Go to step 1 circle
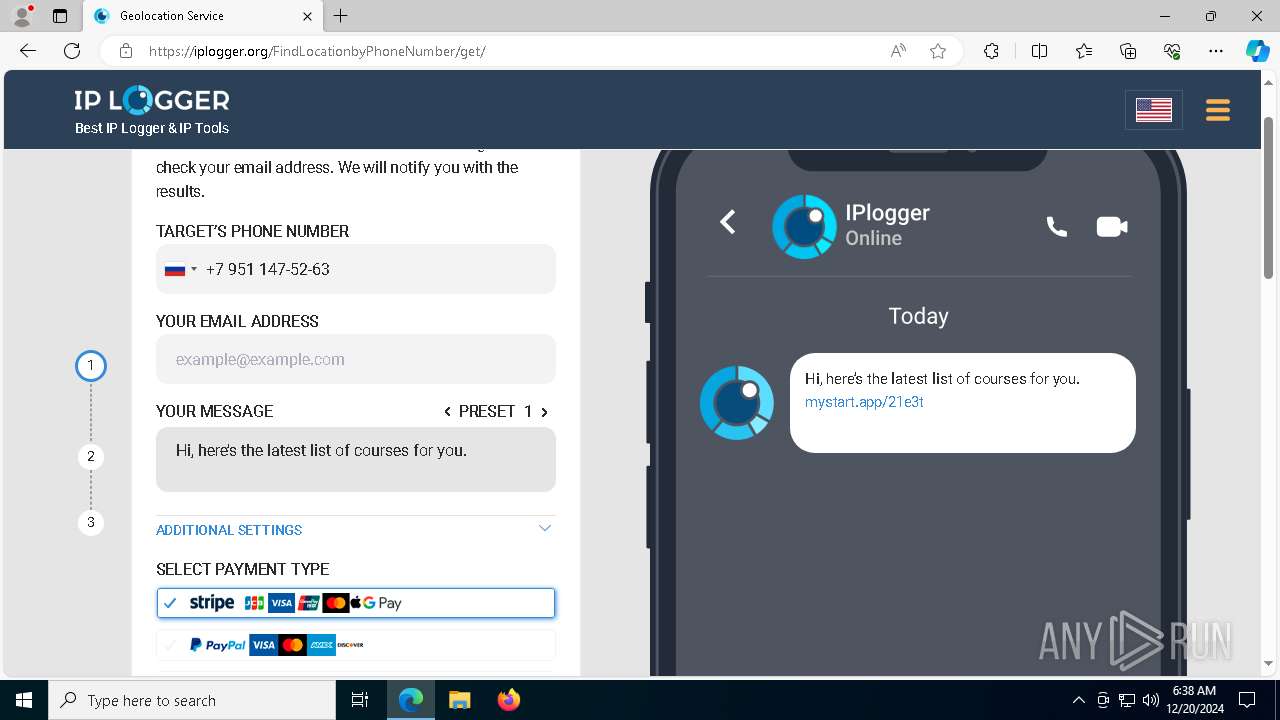The height and width of the screenshot is (720, 1280). [x=90, y=366]
